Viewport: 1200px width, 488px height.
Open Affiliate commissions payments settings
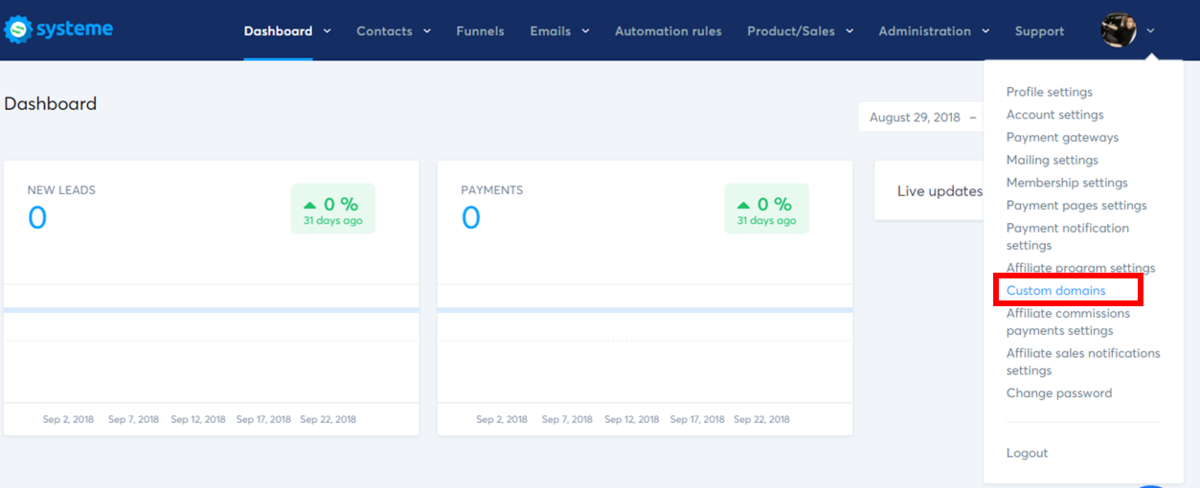1068,321
